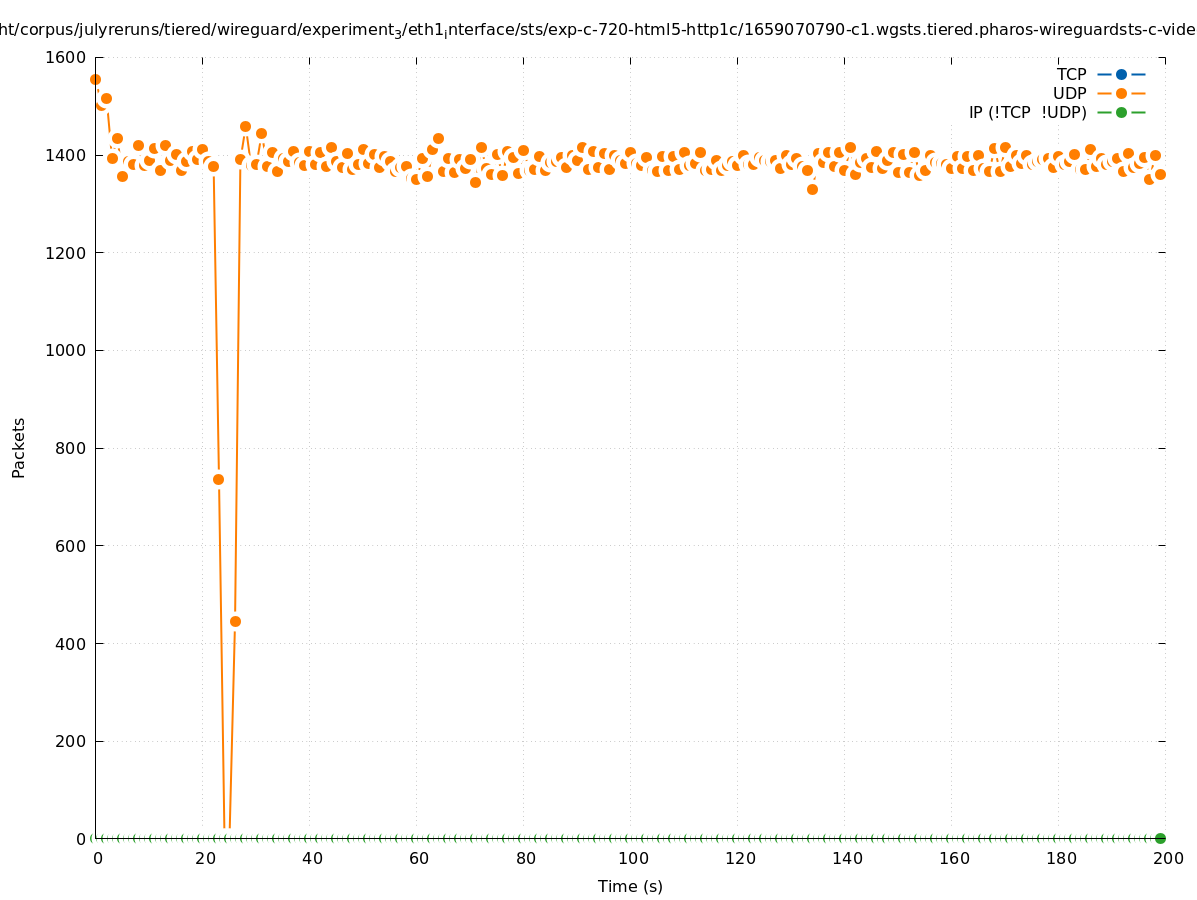Click the blue TCP legend marker
The height and width of the screenshot is (900, 1197).
1121,74
